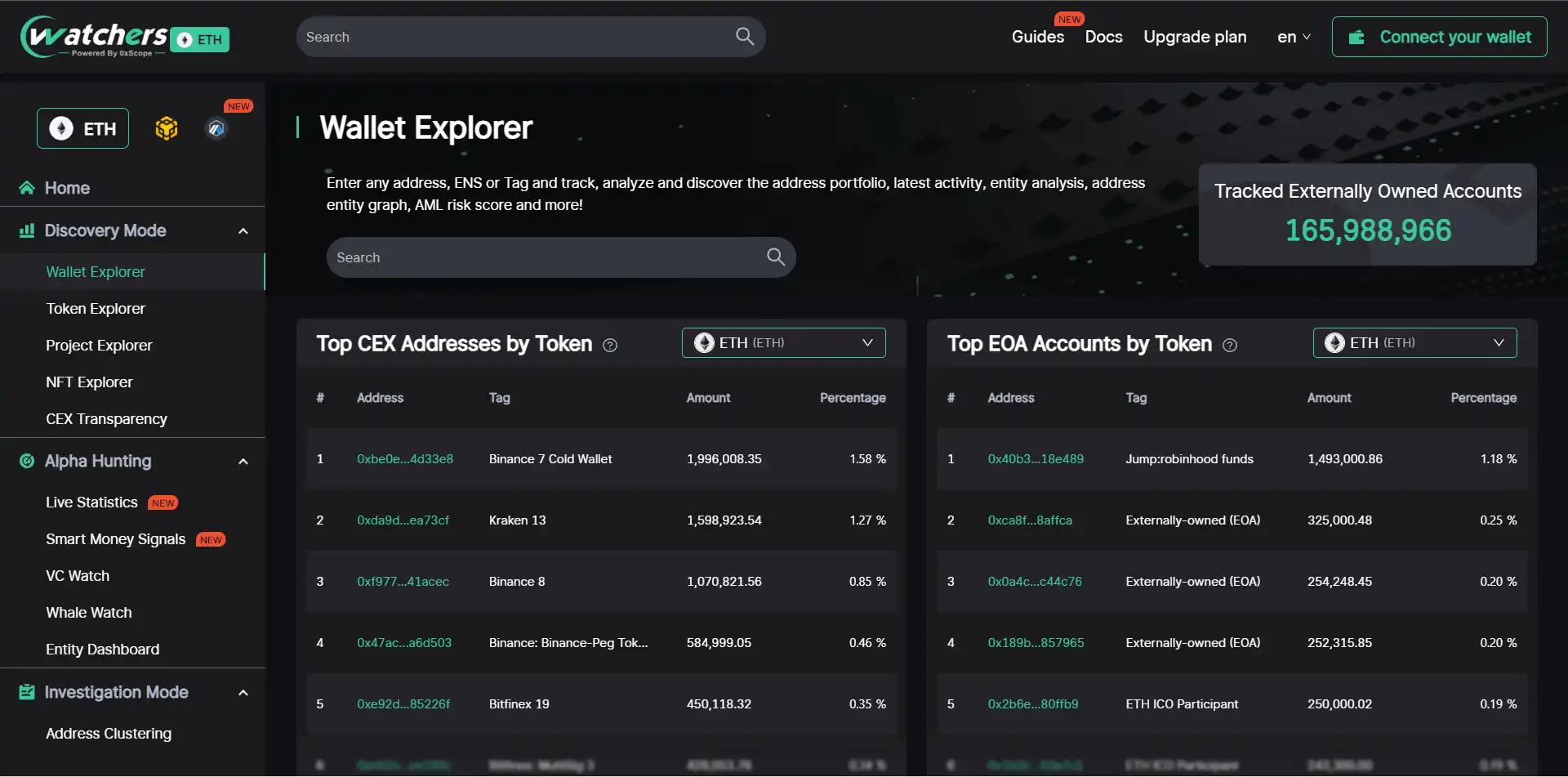Focus the top header search field
The image size is (1568, 777).
[531, 37]
